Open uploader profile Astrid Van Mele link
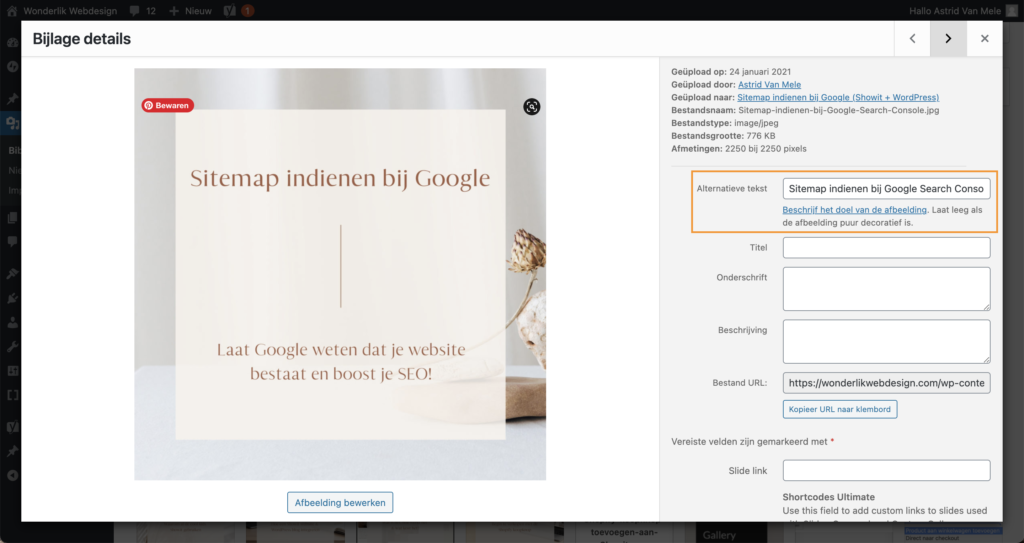The image size is (1024, 543). coord(769,84)
